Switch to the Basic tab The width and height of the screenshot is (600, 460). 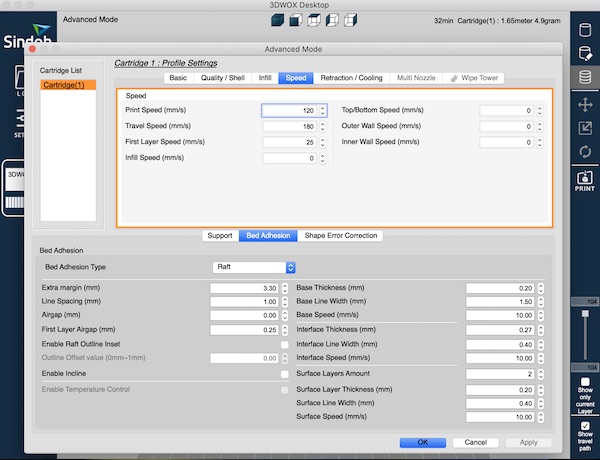pyautogui.click(x=178, y=78)
